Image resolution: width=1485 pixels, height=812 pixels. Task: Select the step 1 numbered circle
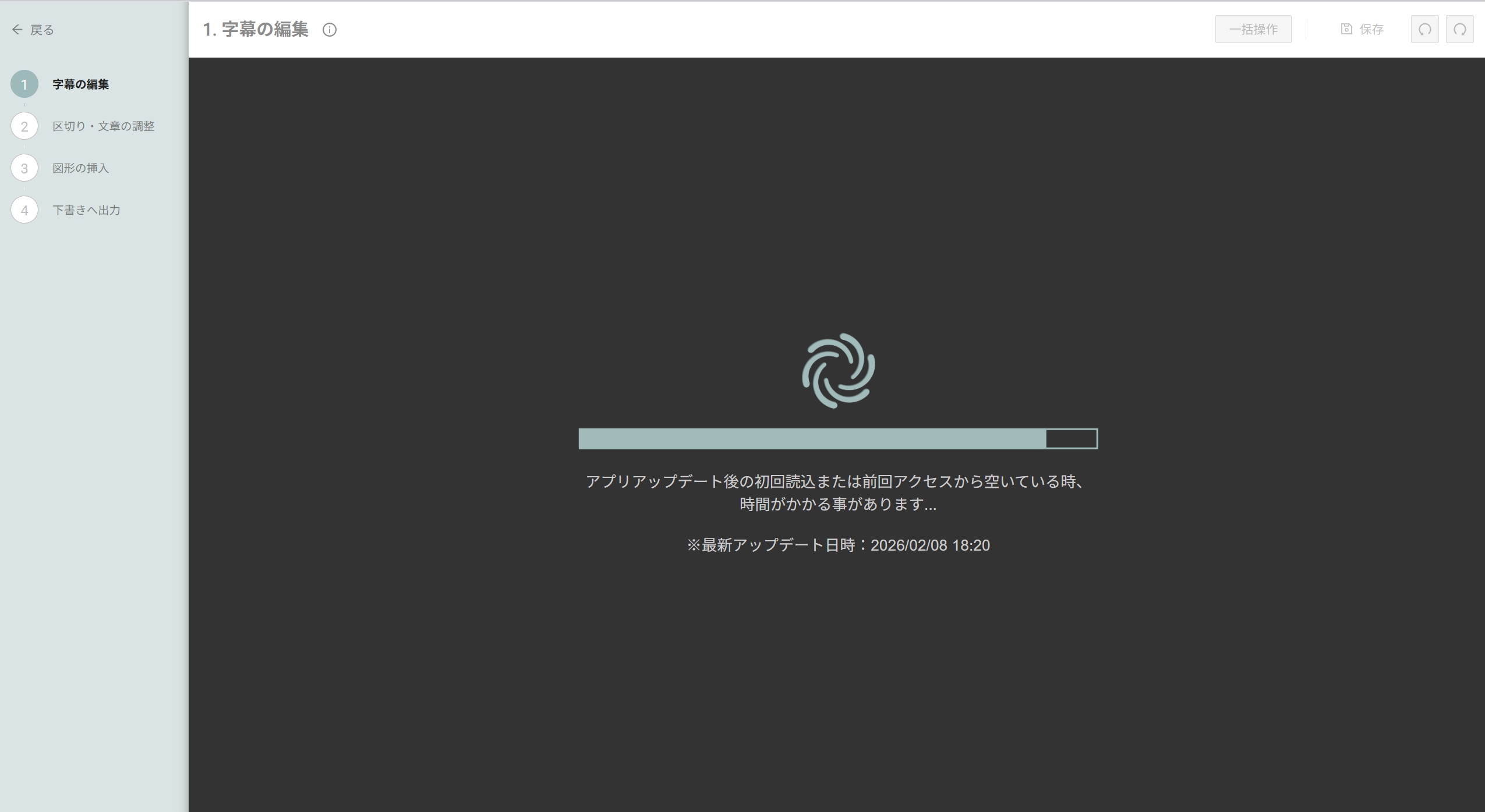24,84
